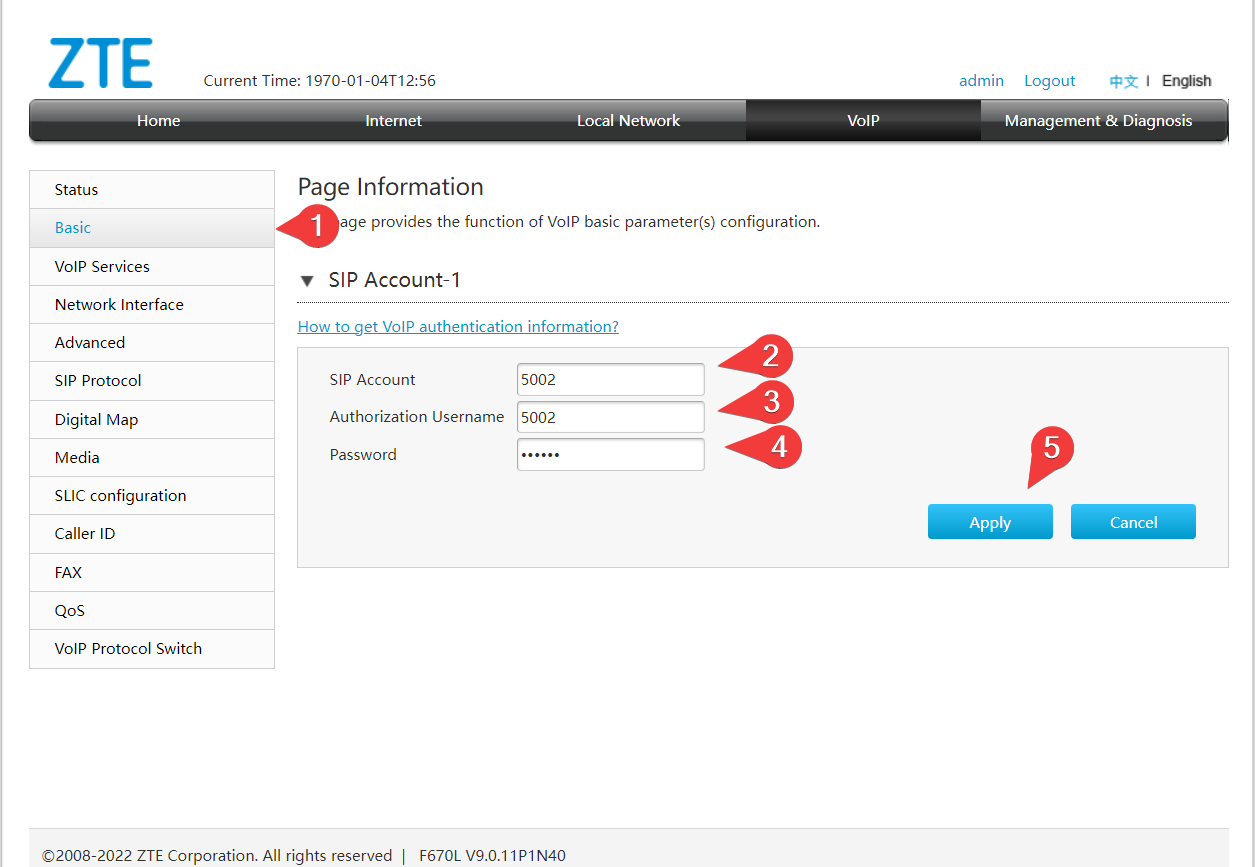Image resolution: width=1255 pixels, height=867 pixels.
Task: Open the SIP Protocol settings page
Action: [x=98, y=381]
